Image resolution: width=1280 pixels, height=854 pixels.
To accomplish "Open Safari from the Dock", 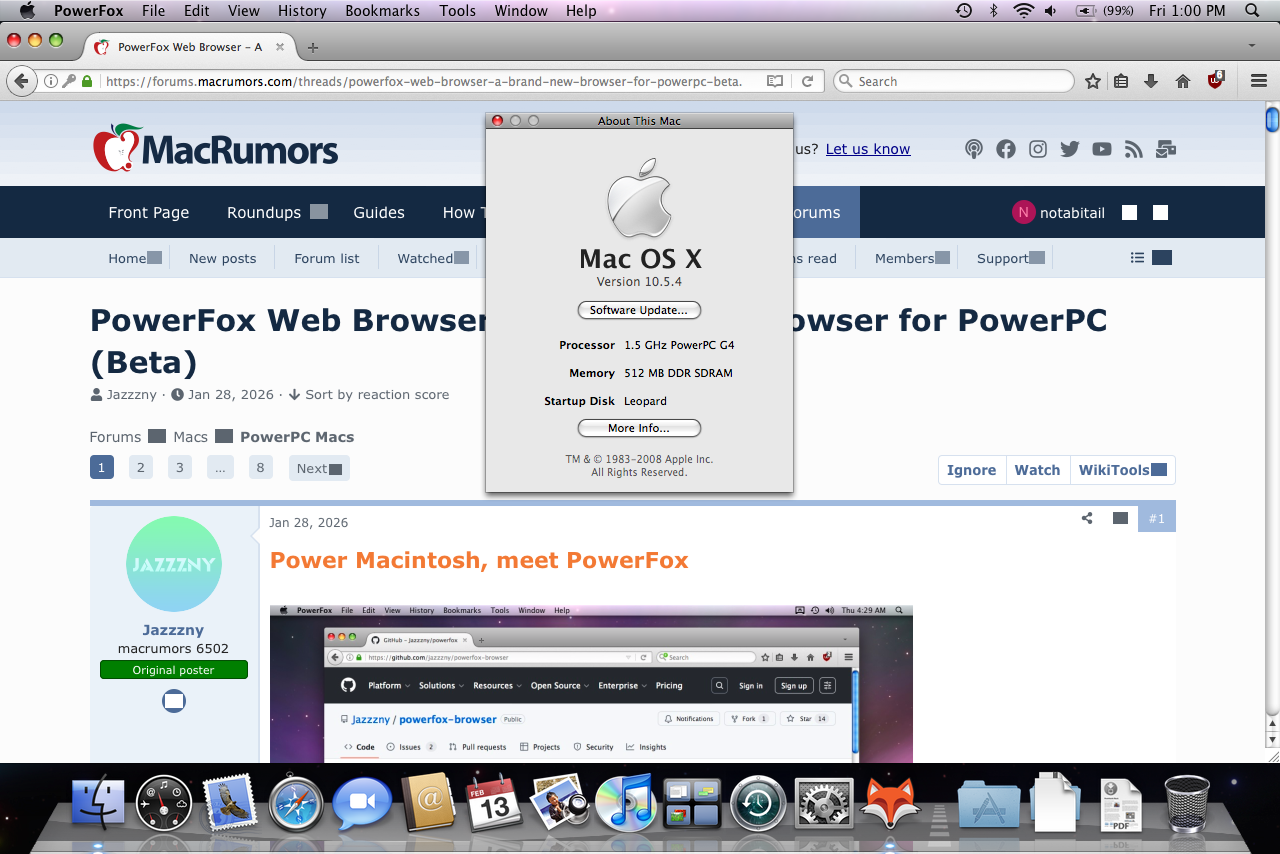I will point(296,803).
